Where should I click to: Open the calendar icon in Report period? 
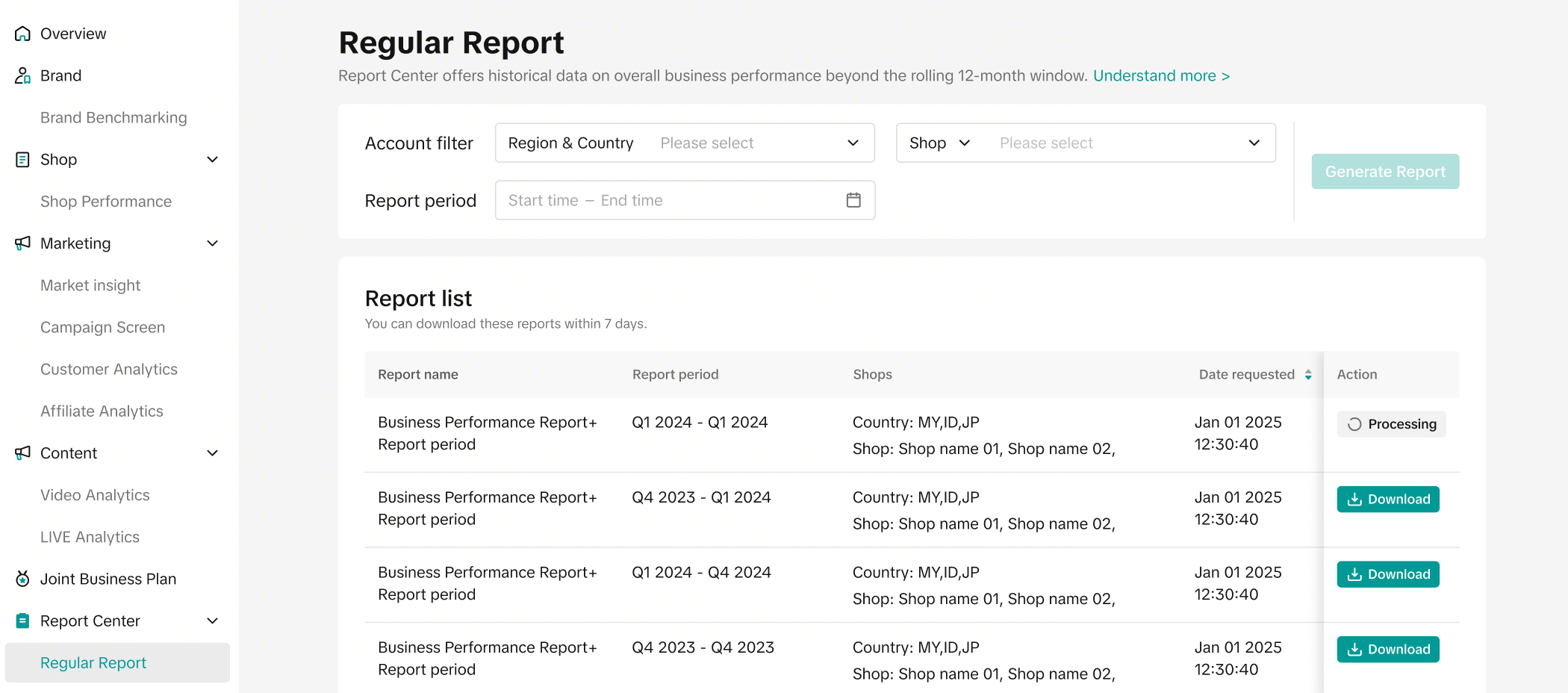[853, 200]
